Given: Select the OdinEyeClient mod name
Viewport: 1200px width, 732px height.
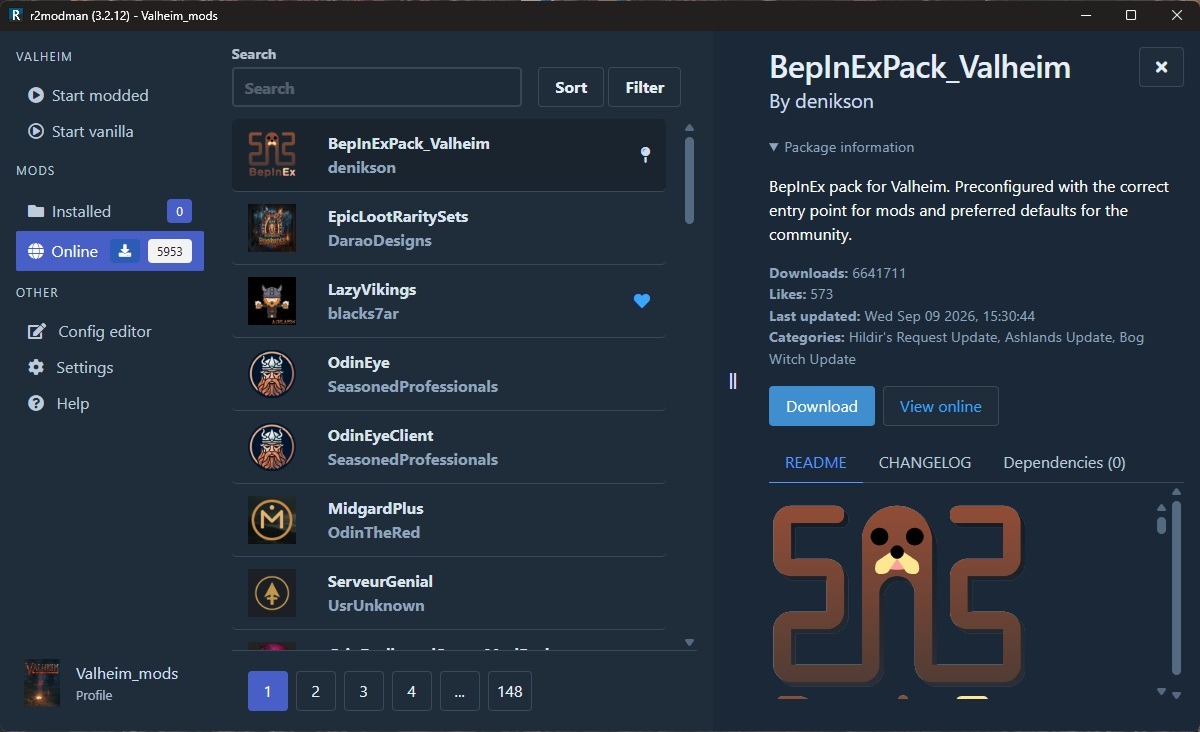Looking at the screenshot, I should [383, 435].
